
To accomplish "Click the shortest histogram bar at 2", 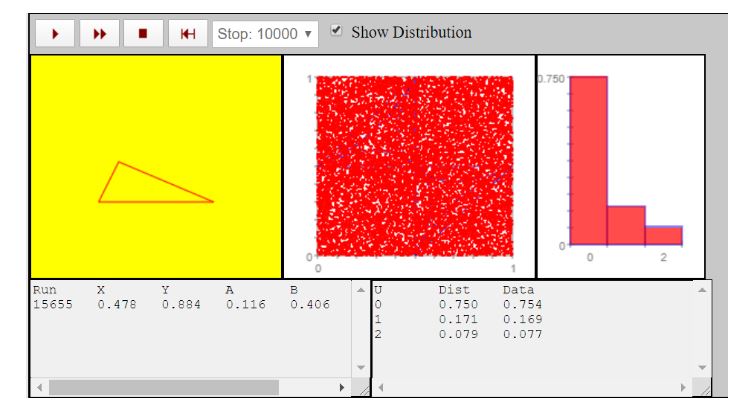I will point(663,235).
